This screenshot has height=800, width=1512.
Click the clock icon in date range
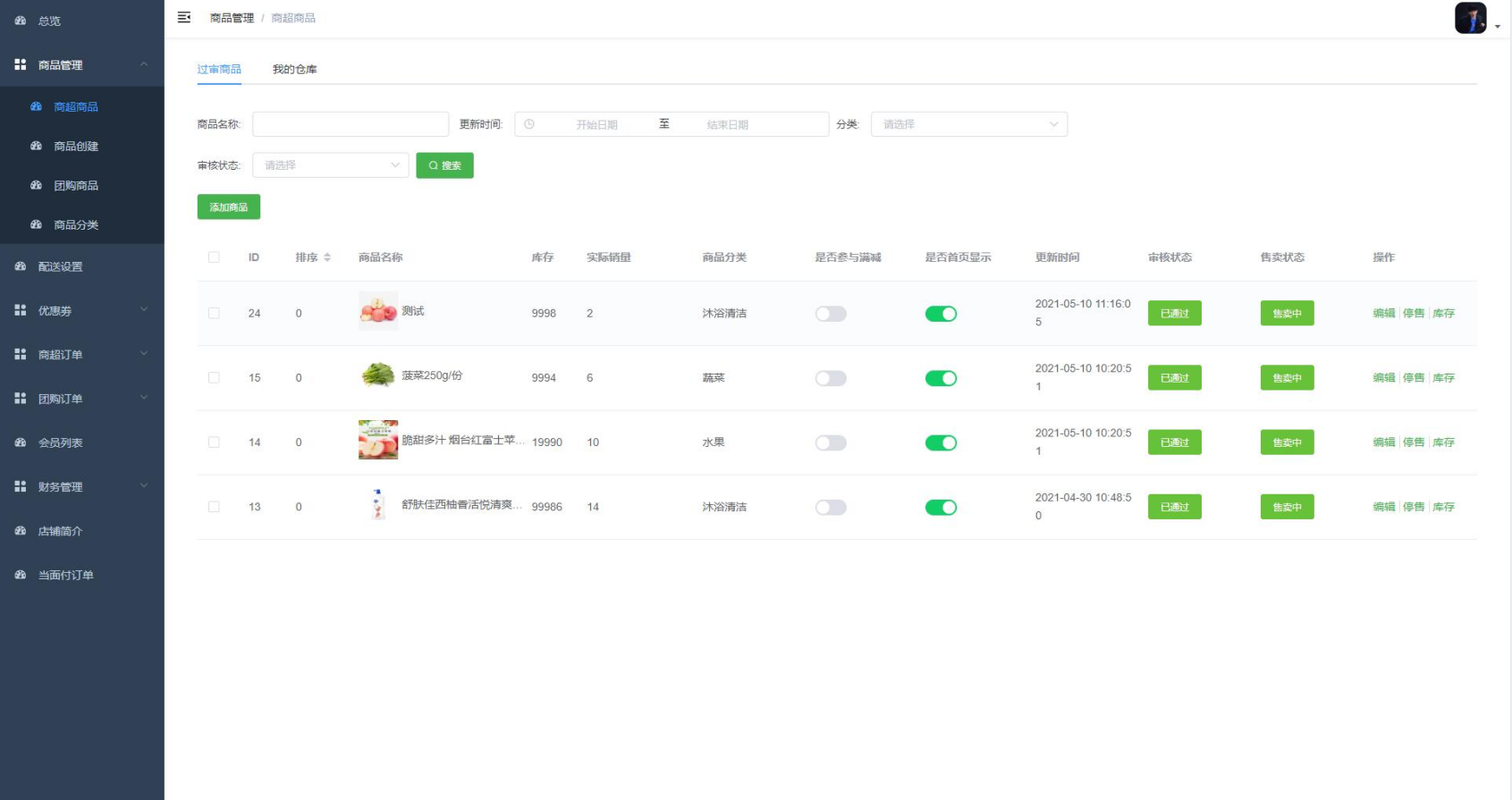[x=529, y=124]
